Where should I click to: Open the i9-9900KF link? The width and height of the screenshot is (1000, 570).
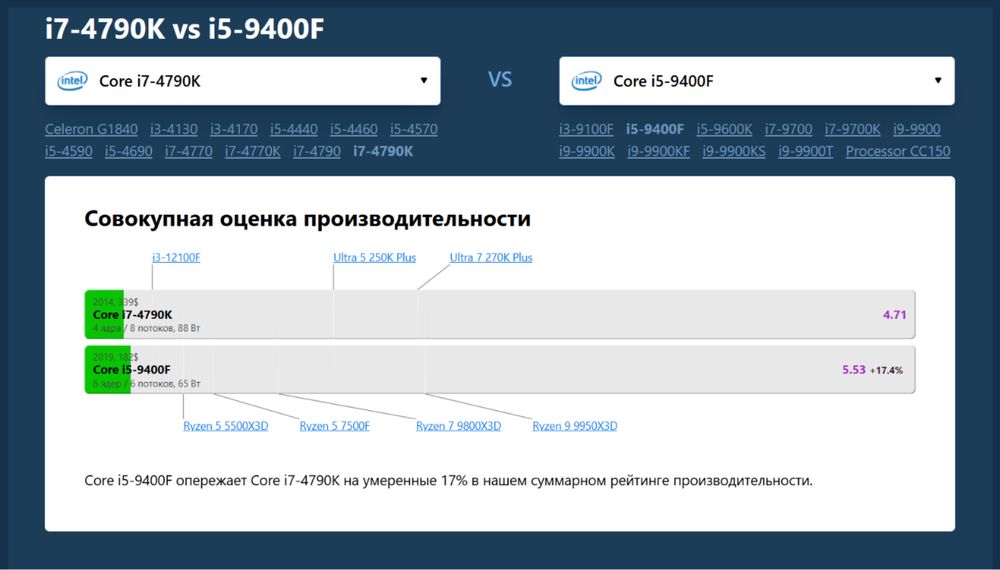(x=659, y=152)
